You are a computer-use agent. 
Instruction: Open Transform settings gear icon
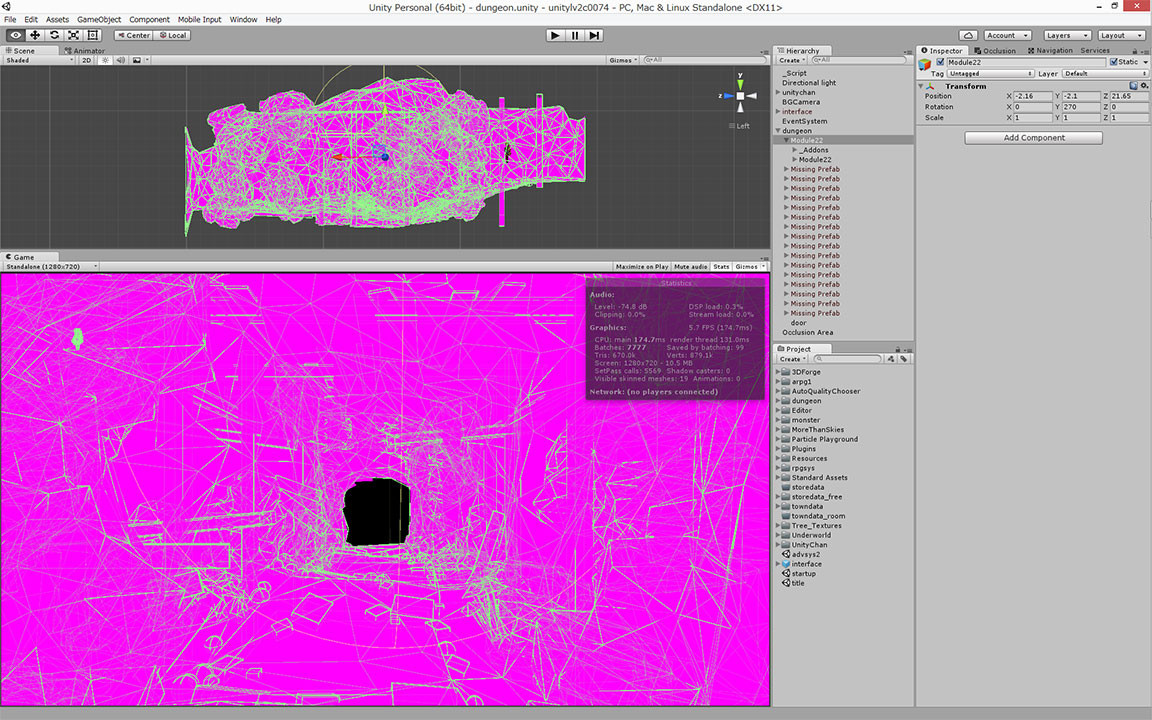(1144, 86)
